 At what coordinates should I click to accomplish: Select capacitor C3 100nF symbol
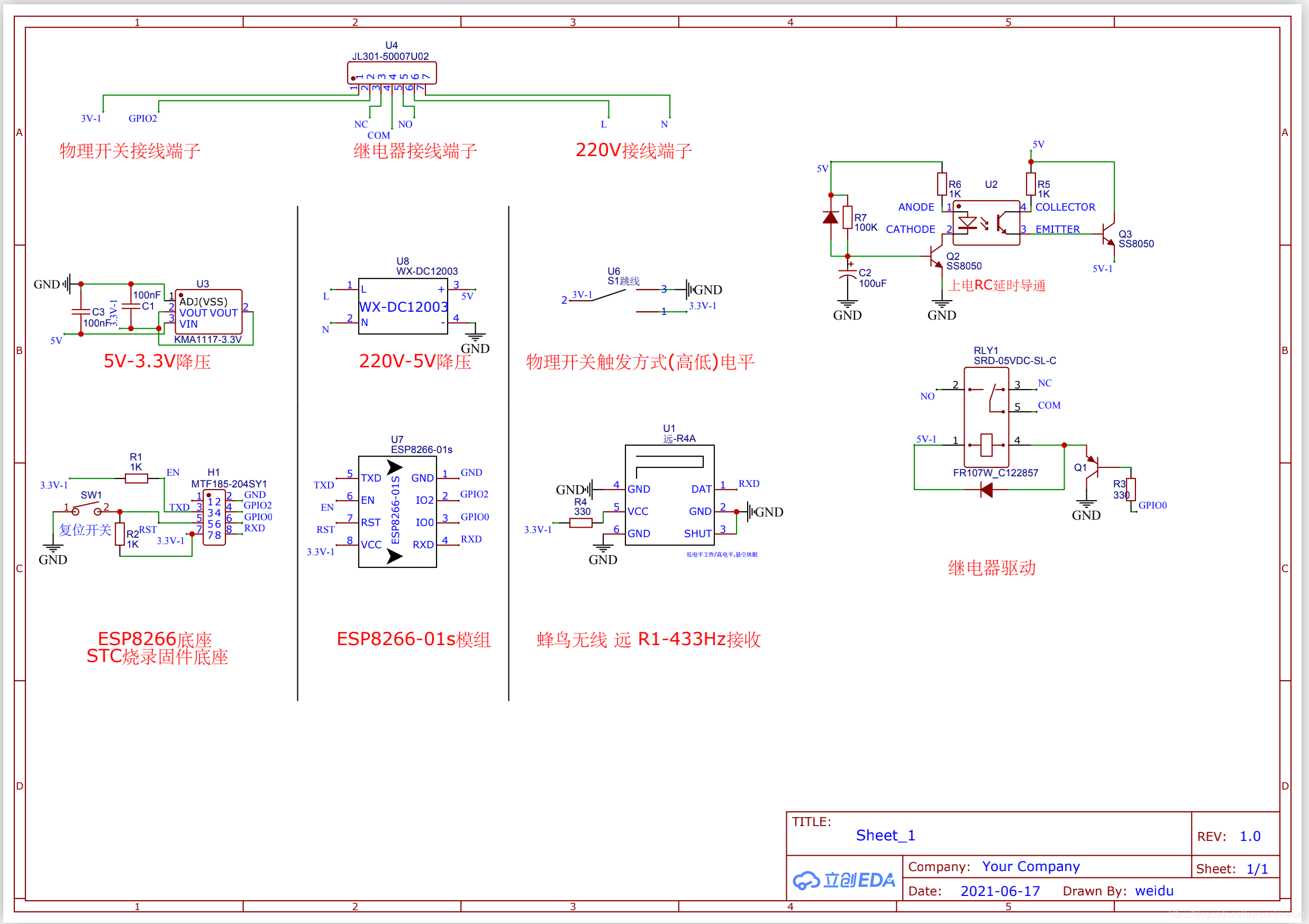[x=81, y=312]
